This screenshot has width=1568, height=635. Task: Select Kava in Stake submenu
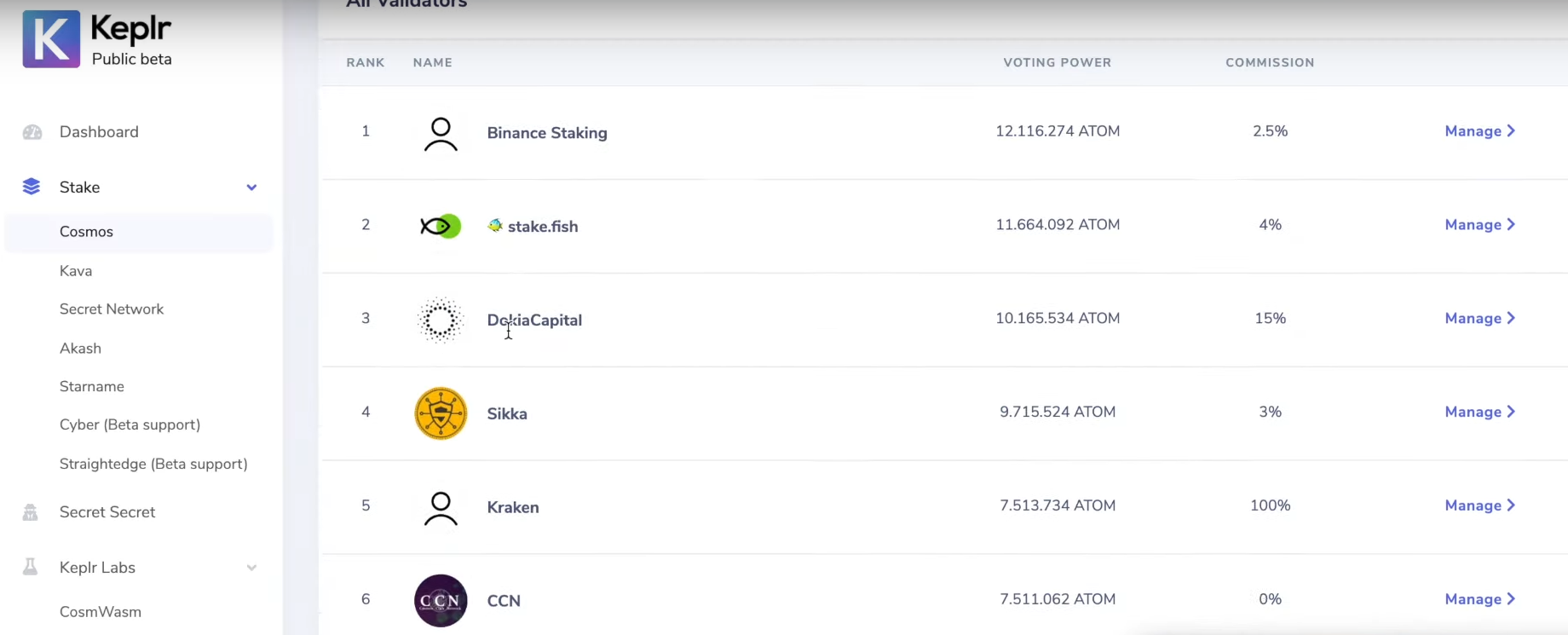point(76,271)
